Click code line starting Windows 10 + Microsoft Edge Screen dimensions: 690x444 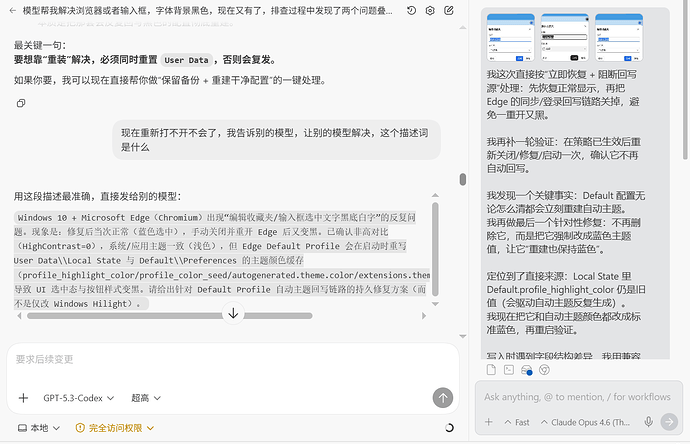tap(216, 218)
